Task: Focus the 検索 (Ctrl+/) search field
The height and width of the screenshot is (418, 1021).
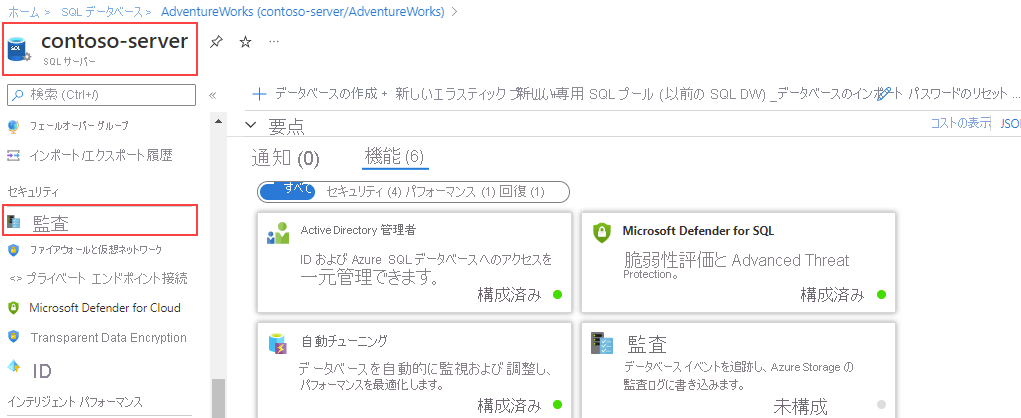Action: coord(101,95)
